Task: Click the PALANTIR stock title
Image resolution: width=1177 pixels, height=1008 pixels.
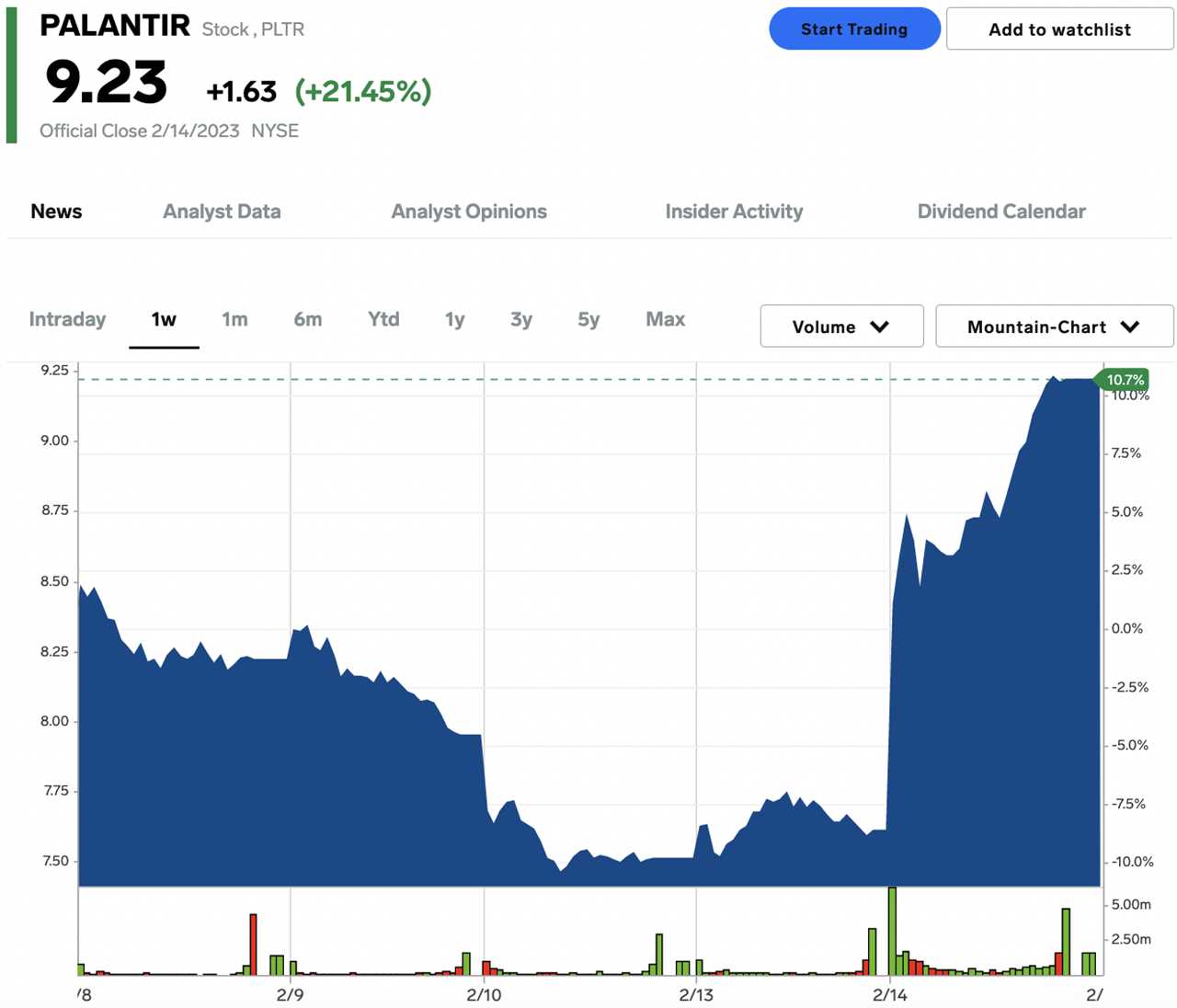Action: point(115,26)
